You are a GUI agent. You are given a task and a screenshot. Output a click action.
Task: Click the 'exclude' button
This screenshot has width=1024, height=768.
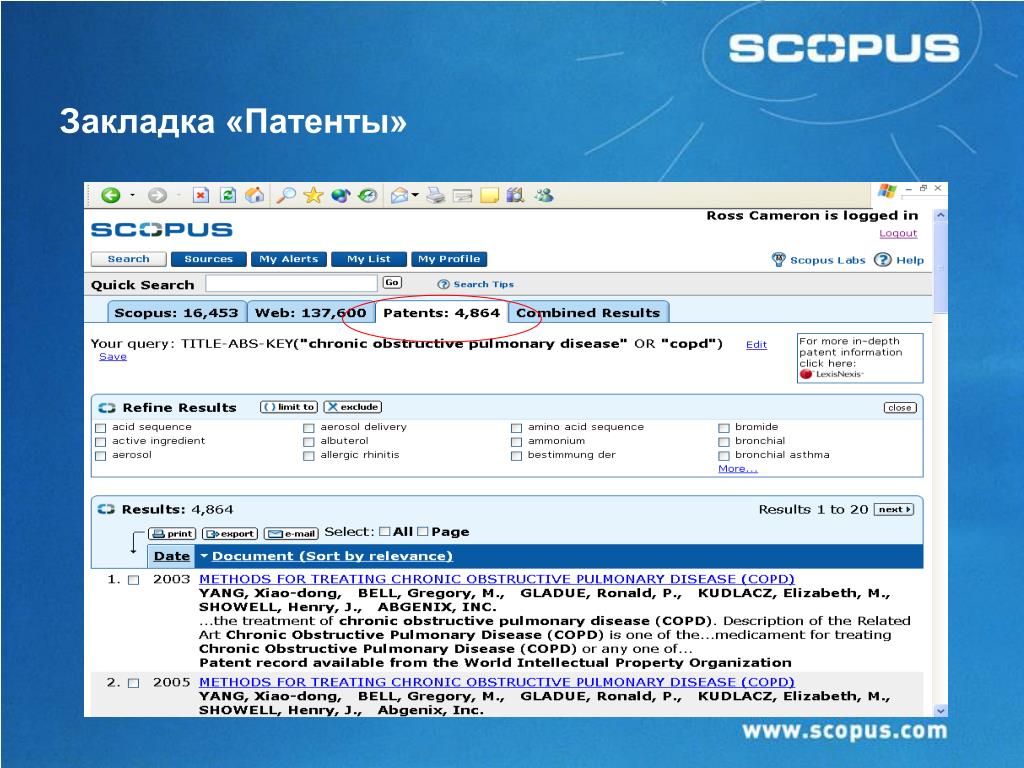pyautogui.click(x=353, y=407)
